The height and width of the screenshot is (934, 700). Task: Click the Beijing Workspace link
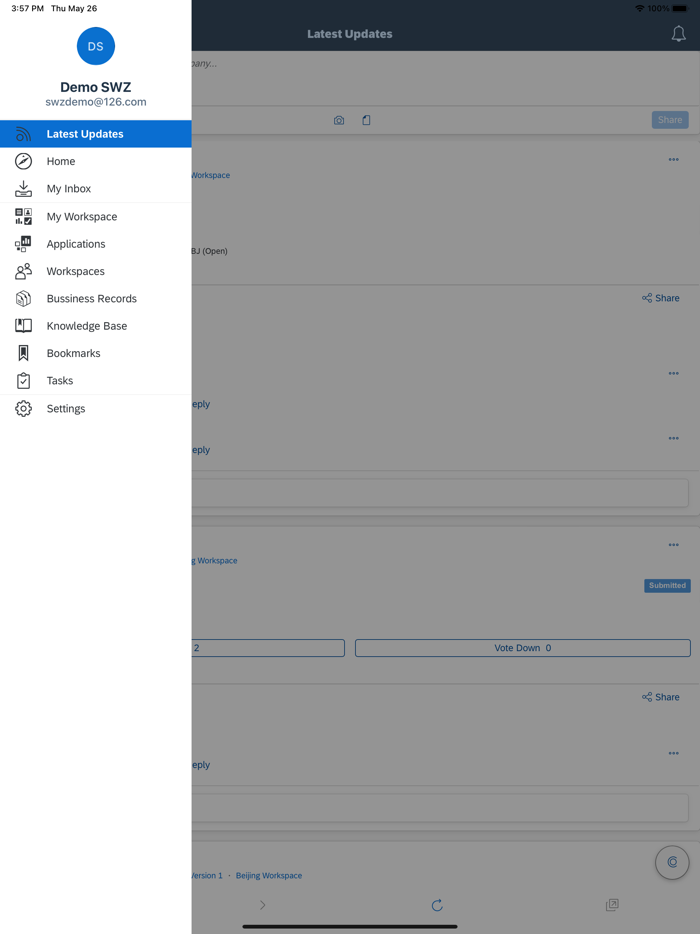[269, 876]
